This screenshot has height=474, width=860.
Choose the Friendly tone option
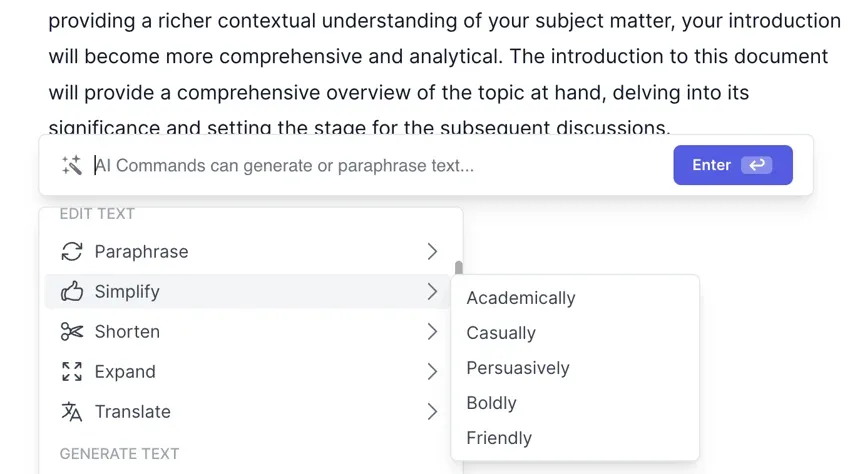[x=499, y=438]
